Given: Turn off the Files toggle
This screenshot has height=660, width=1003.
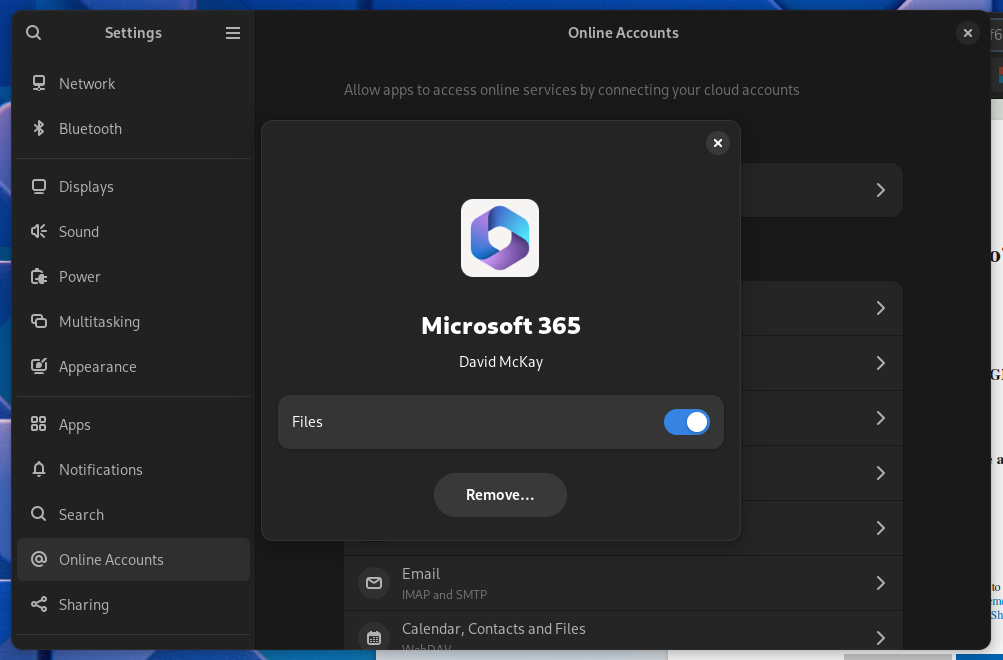Looking at the screenshot, I should click(686, 422).
